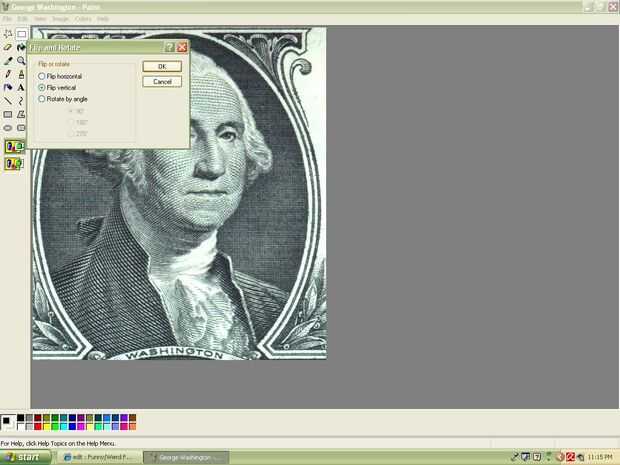The height and width of the screenshot is (465, 620).
Task: Close the Flip and Rotate dialog
Action: pos(182,47)
